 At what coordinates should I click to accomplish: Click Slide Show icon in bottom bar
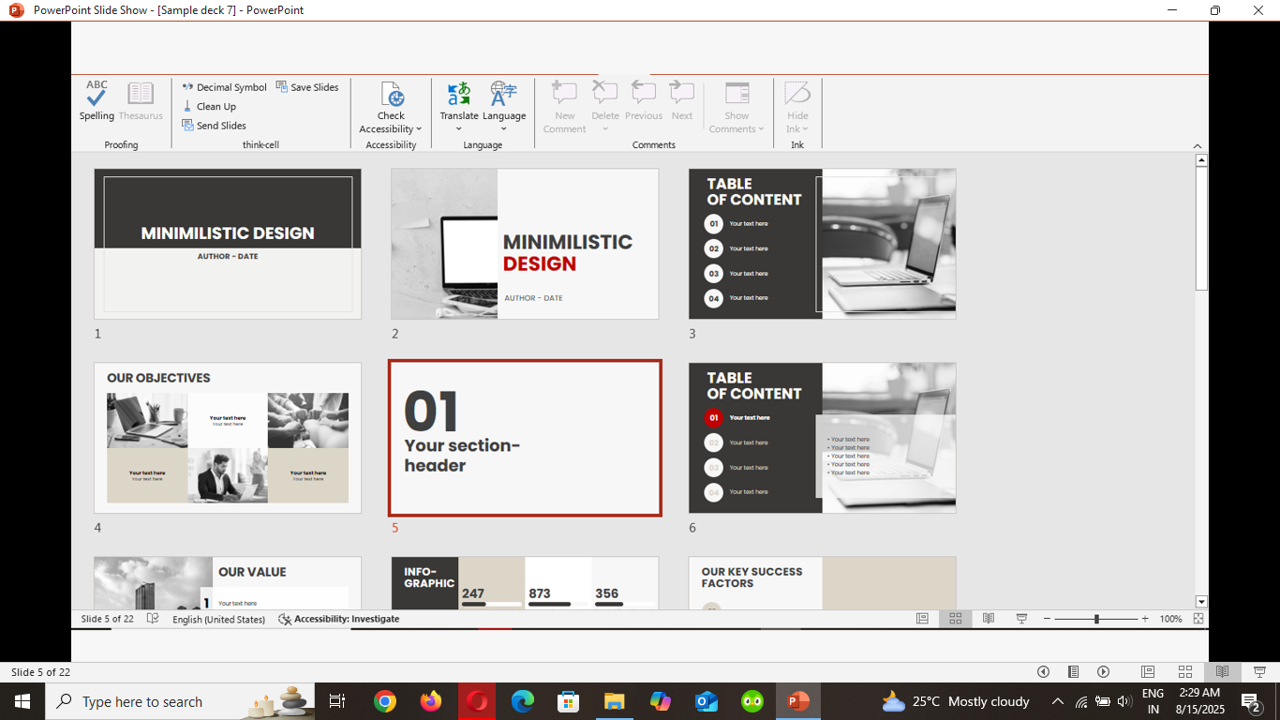click(1260, 672)
